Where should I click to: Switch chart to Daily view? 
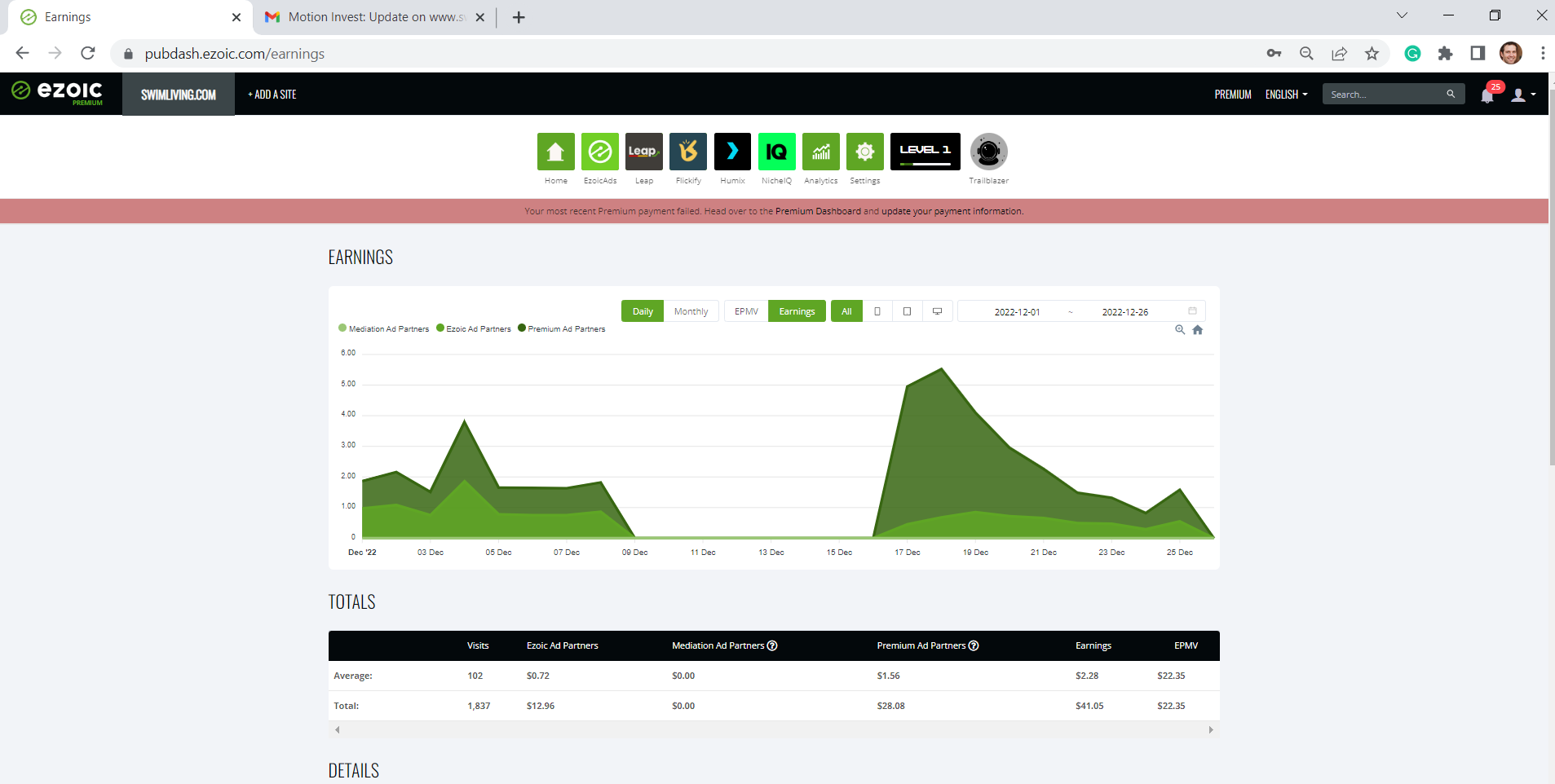[643, 311]
